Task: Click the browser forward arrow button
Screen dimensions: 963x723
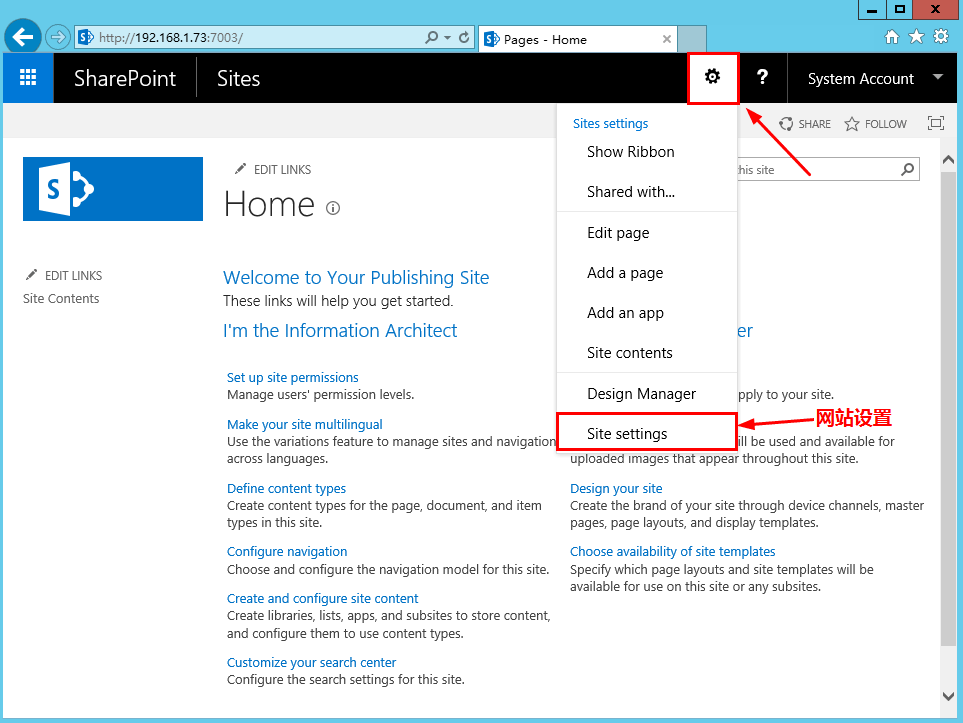Action: (x=58, y=37)
